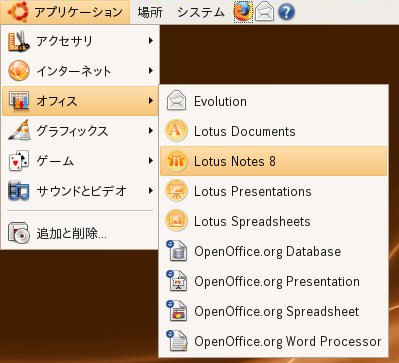Screen dimensions: 399x363
Task: Expand the ゲーム submenu arrow
Action: [x=151, y=161]
